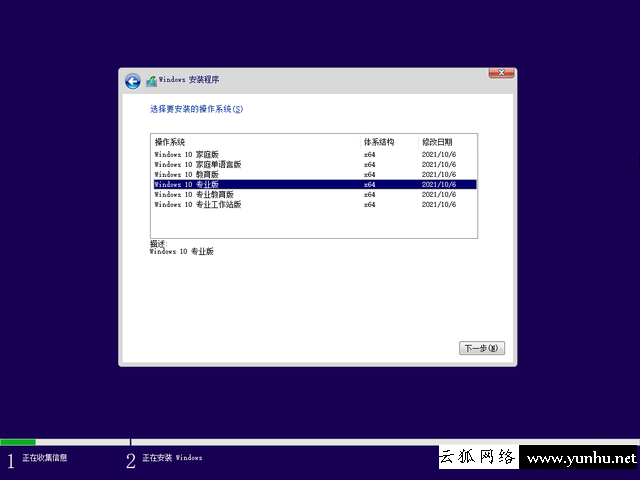Screen dimensions: 640x480
Task: Click the blue back arrow icon
Action: point(133,82)
